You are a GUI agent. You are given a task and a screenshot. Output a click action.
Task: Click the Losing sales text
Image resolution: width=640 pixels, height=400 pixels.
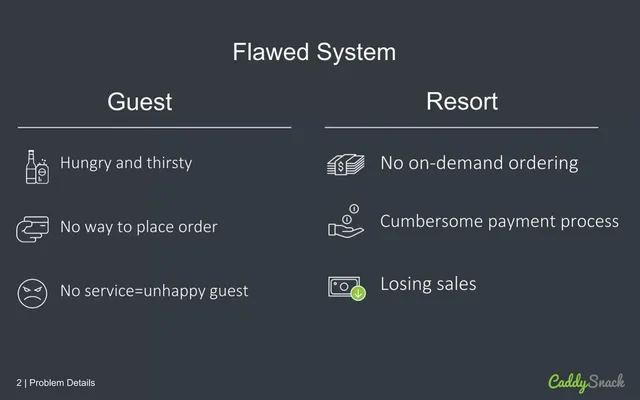pos(428,284)
